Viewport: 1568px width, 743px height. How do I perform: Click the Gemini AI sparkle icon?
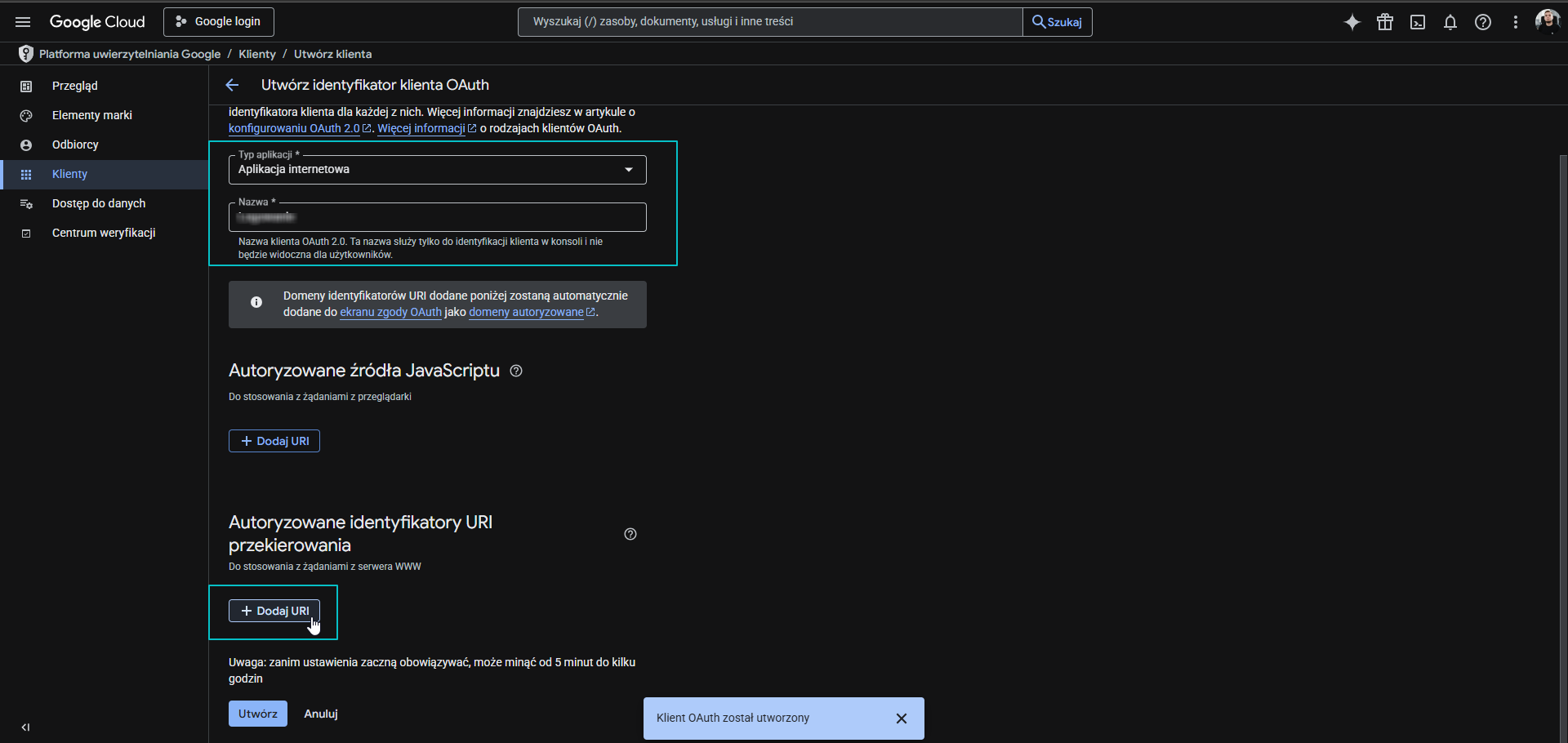1352,22
